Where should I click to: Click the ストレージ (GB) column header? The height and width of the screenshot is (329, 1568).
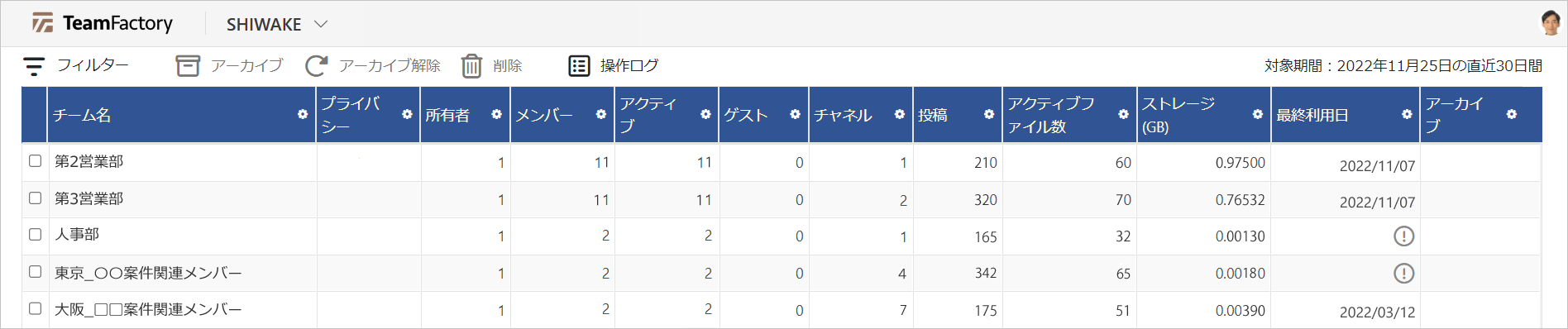(1178, 115)
